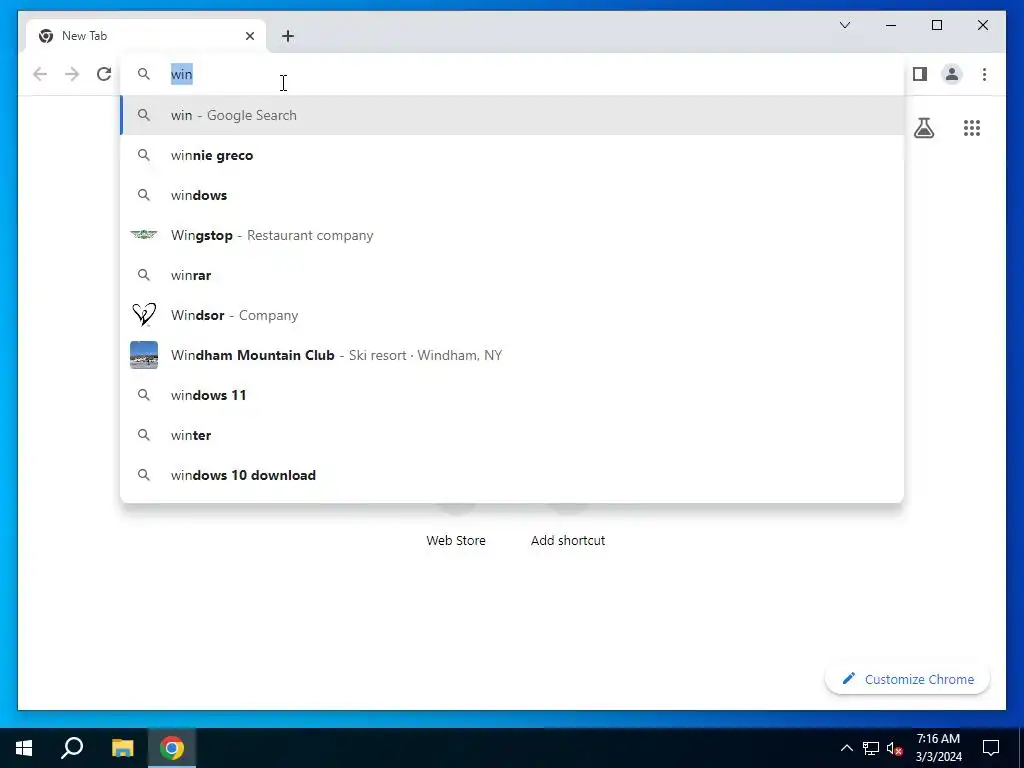Click the Windham Mountain Club thumbnail
This screenshot has width=1024, height=768.
coord(144,355)
